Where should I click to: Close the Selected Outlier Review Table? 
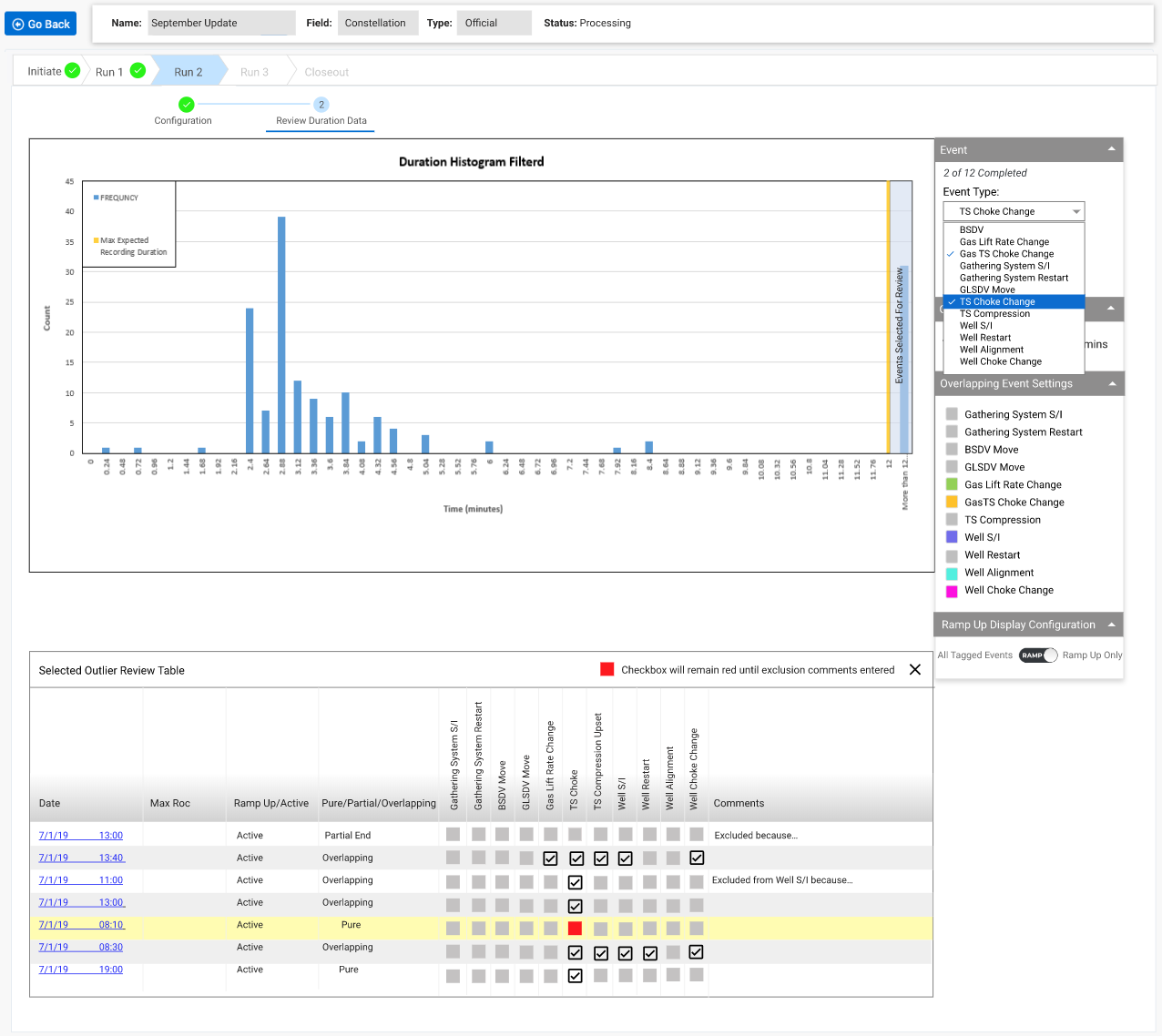[x=915, y=670]
